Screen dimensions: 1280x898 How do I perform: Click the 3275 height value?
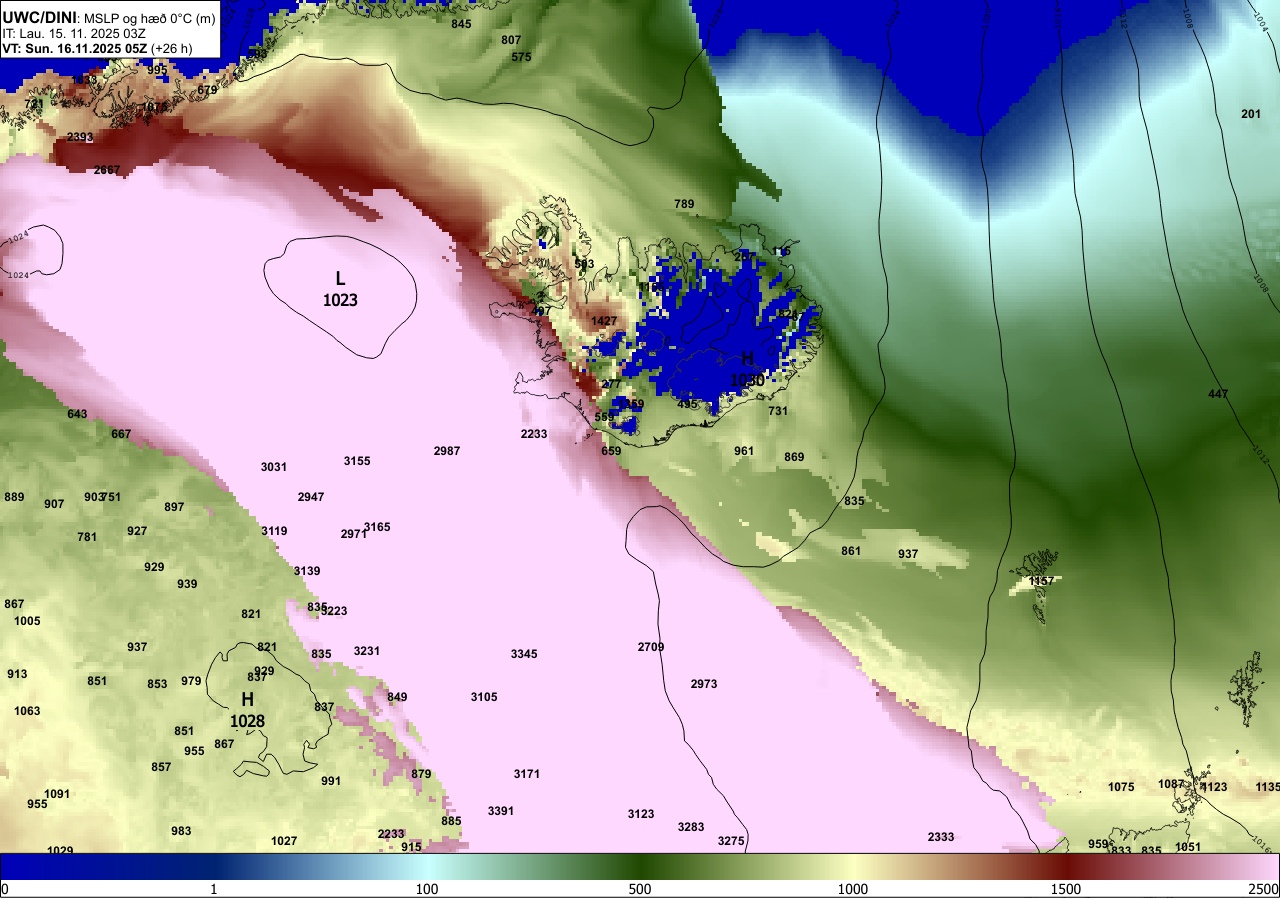731,841
